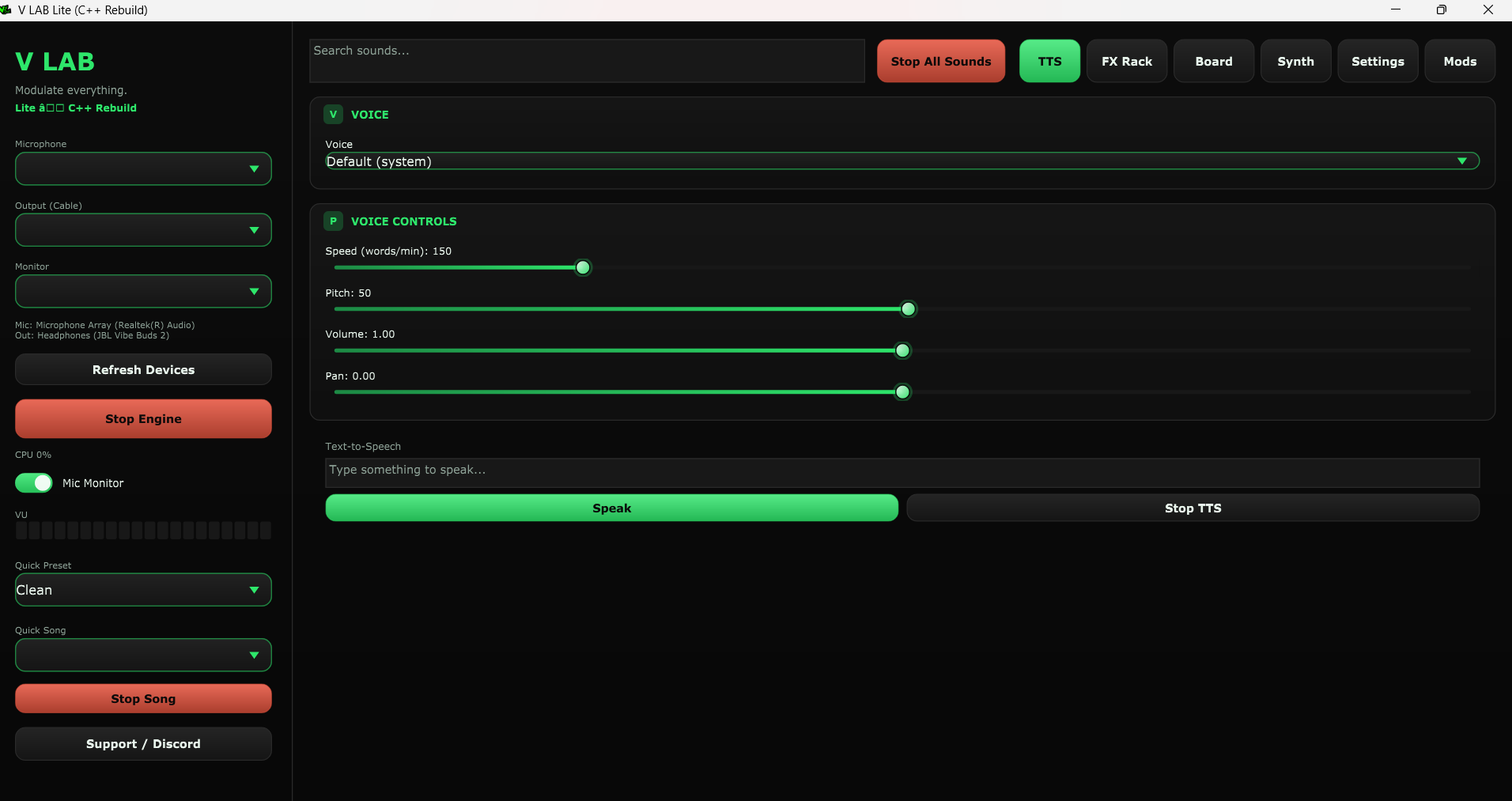Switch to the Synth tab
Image resolution: width=1512 pixels, height=801 pixels.
pyautogui.click(x=1295, y=61)
